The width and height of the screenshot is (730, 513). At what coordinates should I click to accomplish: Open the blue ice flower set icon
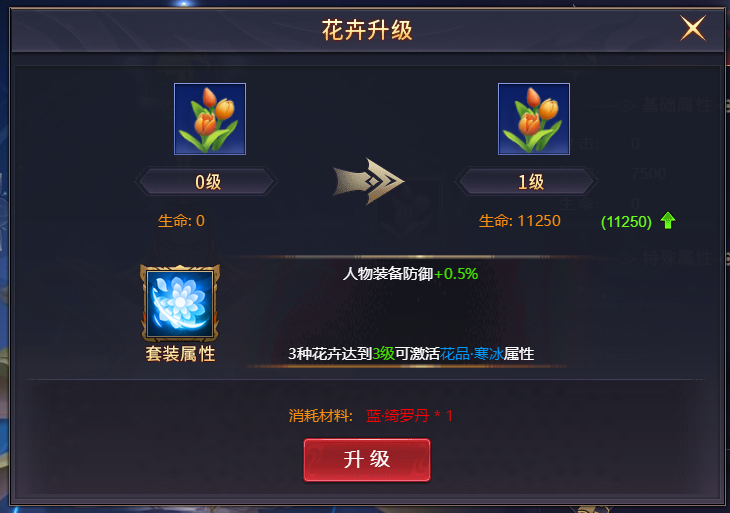tap(180, 303)
